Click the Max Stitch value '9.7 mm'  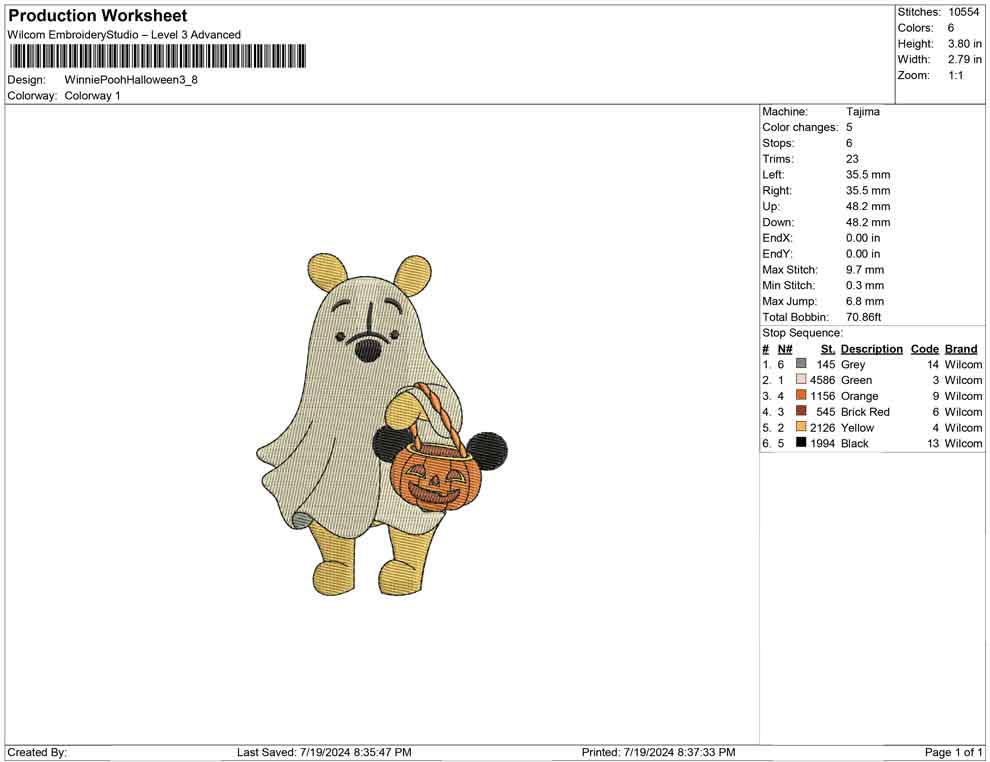click(865, 270)
